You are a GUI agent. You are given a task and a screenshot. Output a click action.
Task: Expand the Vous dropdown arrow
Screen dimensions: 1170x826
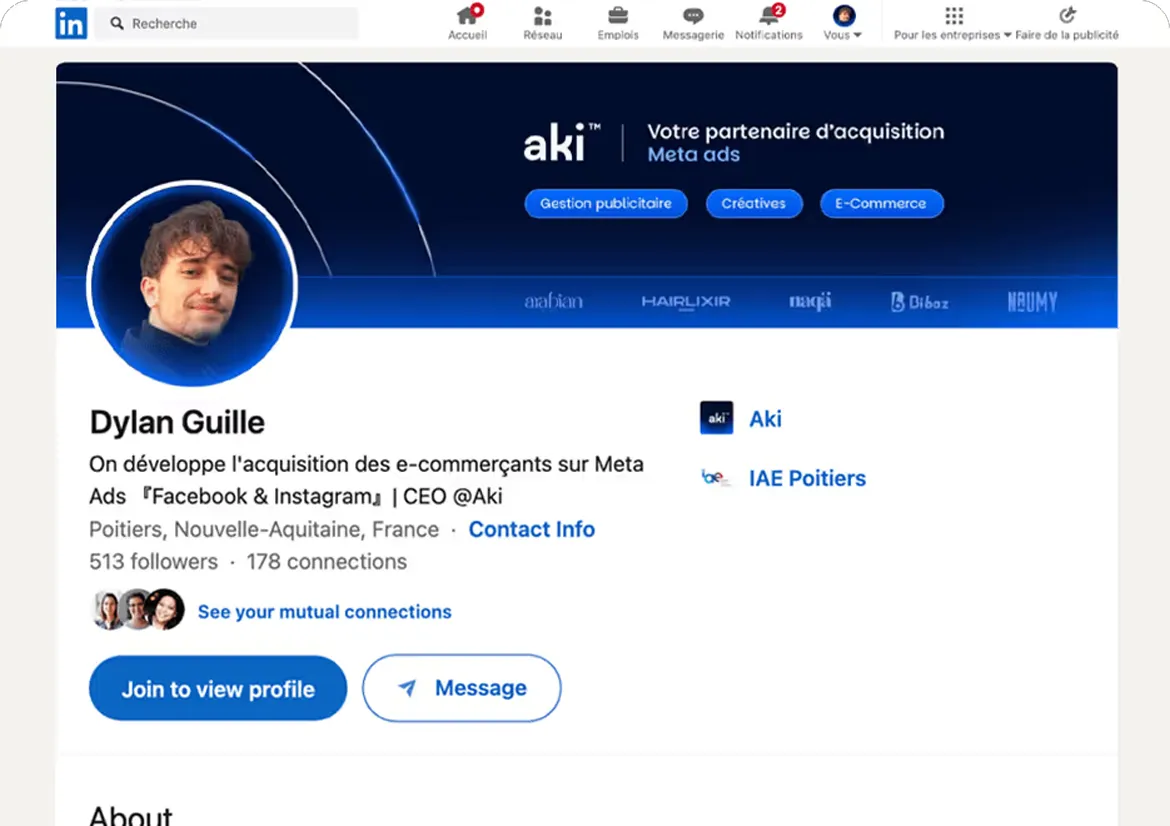[857, 35]
